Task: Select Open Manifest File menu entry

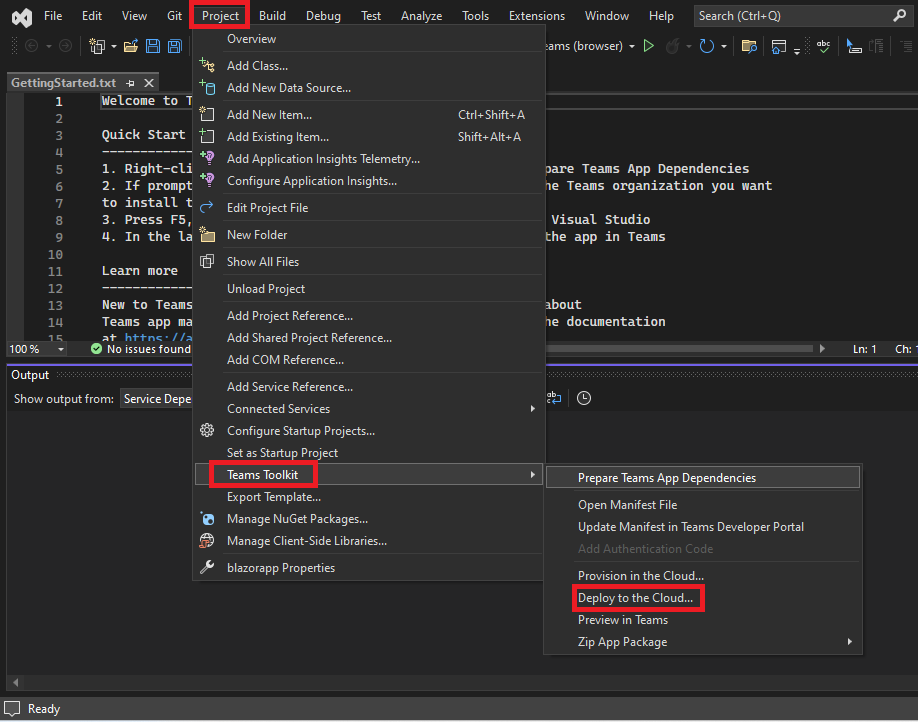Action: click(x=627, y=505)
